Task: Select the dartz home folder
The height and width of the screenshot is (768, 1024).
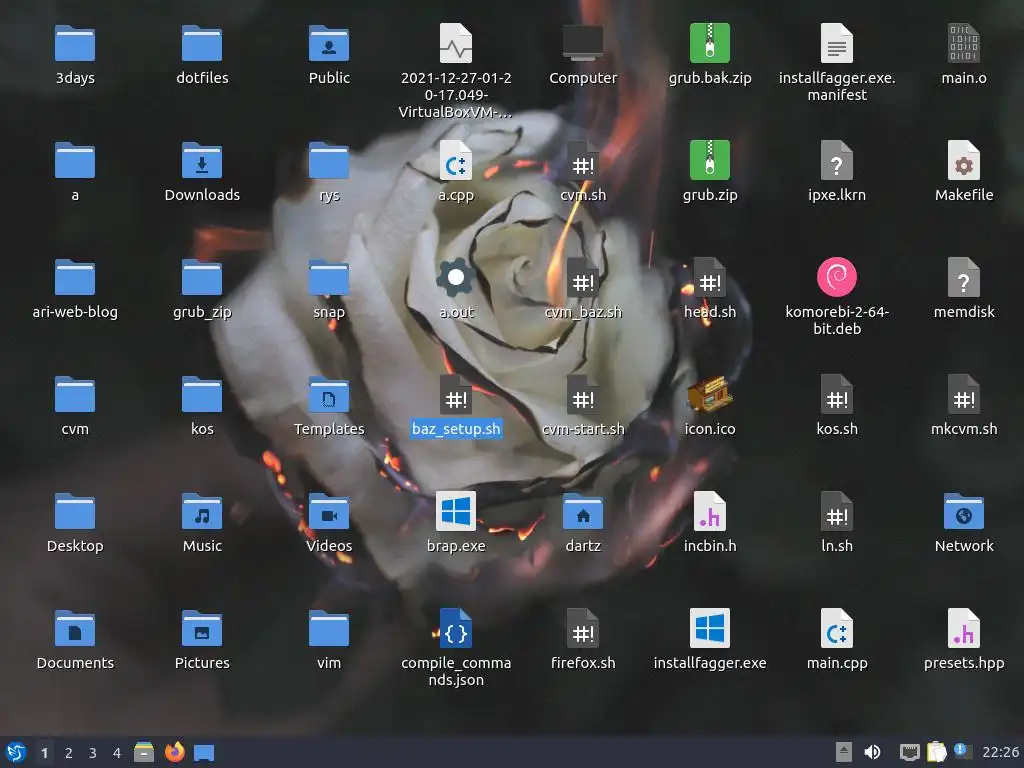Action: click(583, 511)
